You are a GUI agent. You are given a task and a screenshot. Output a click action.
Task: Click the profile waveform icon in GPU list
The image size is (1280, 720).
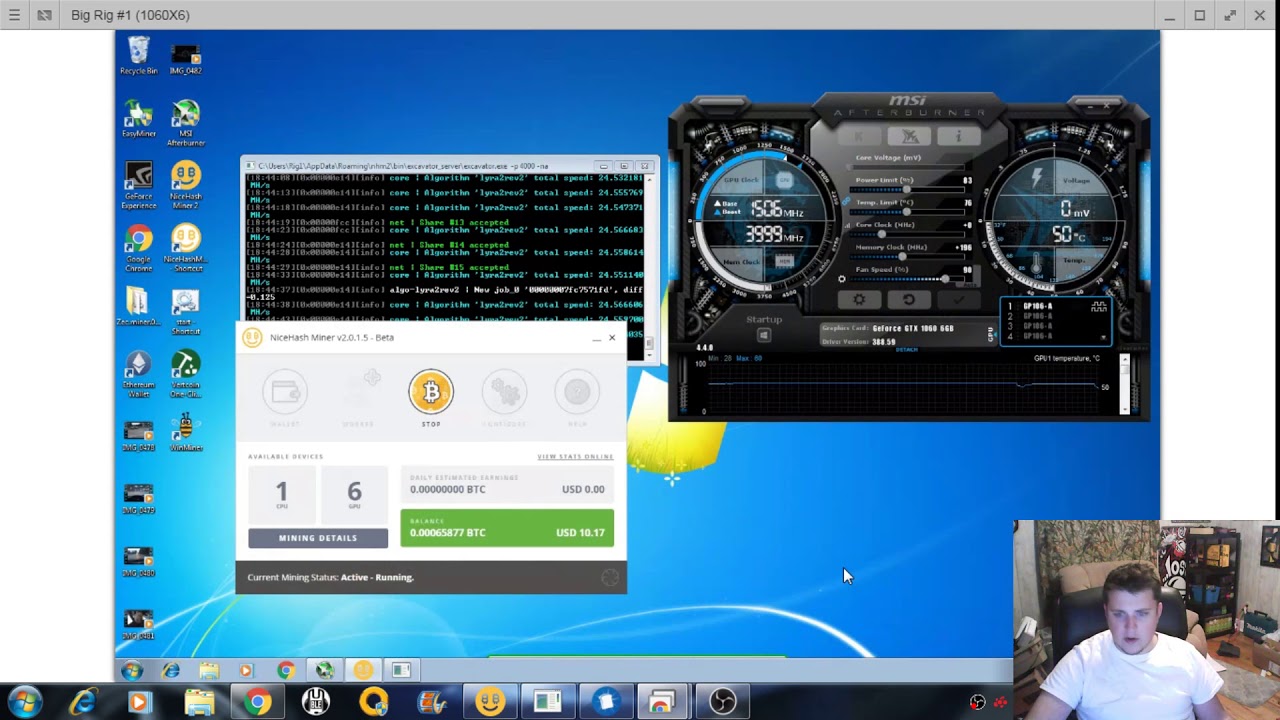point(1098,307)
